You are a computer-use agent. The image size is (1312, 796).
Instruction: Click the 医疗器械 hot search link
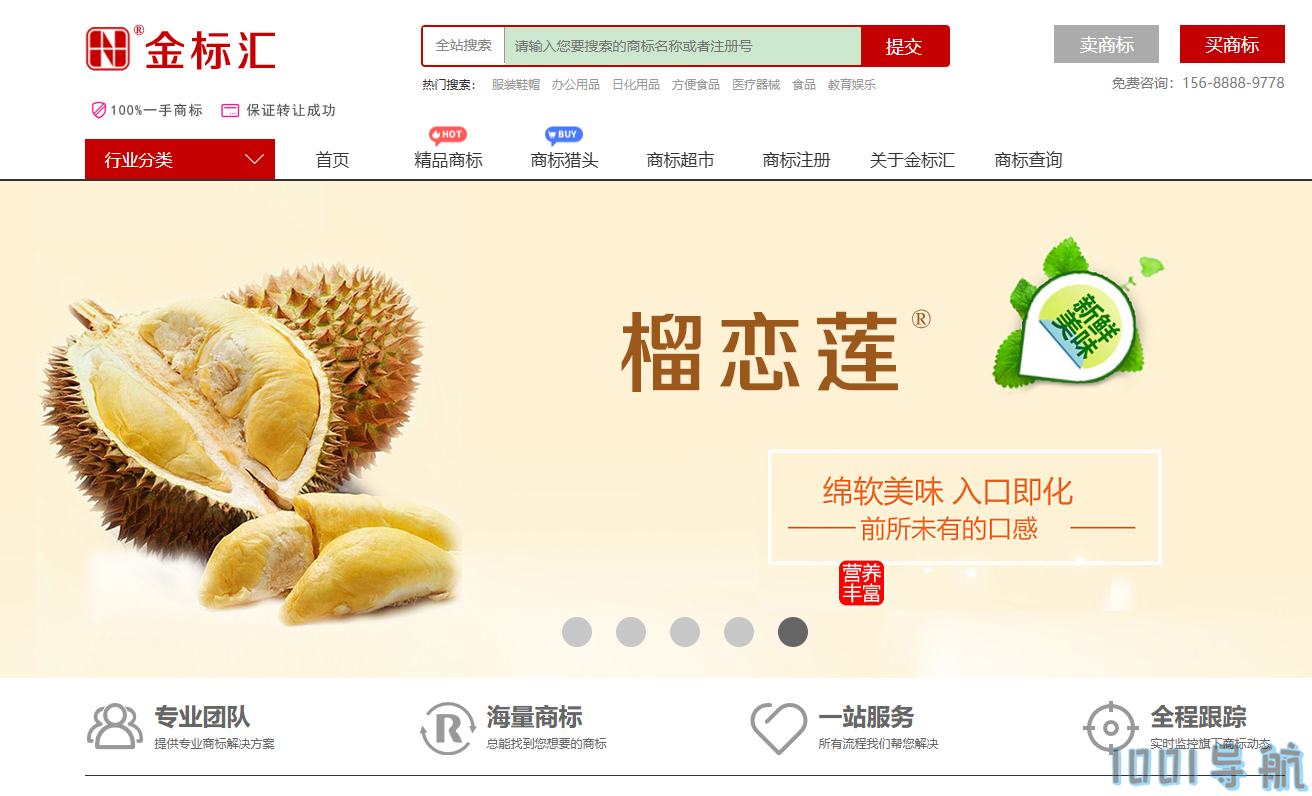pos(756,85)
